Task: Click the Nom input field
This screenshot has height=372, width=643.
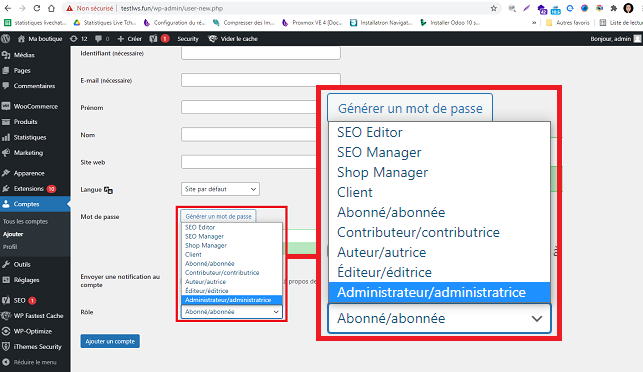Action: click(x=249, y=135)
